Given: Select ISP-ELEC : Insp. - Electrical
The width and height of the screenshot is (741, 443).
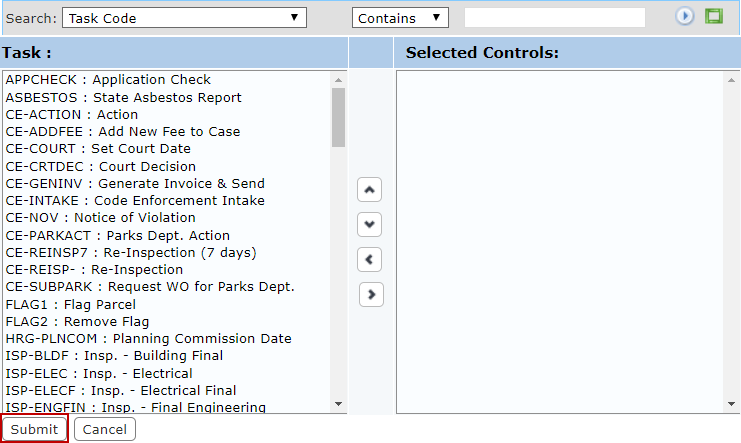Looking at the screenshot, I should point(99,374).
